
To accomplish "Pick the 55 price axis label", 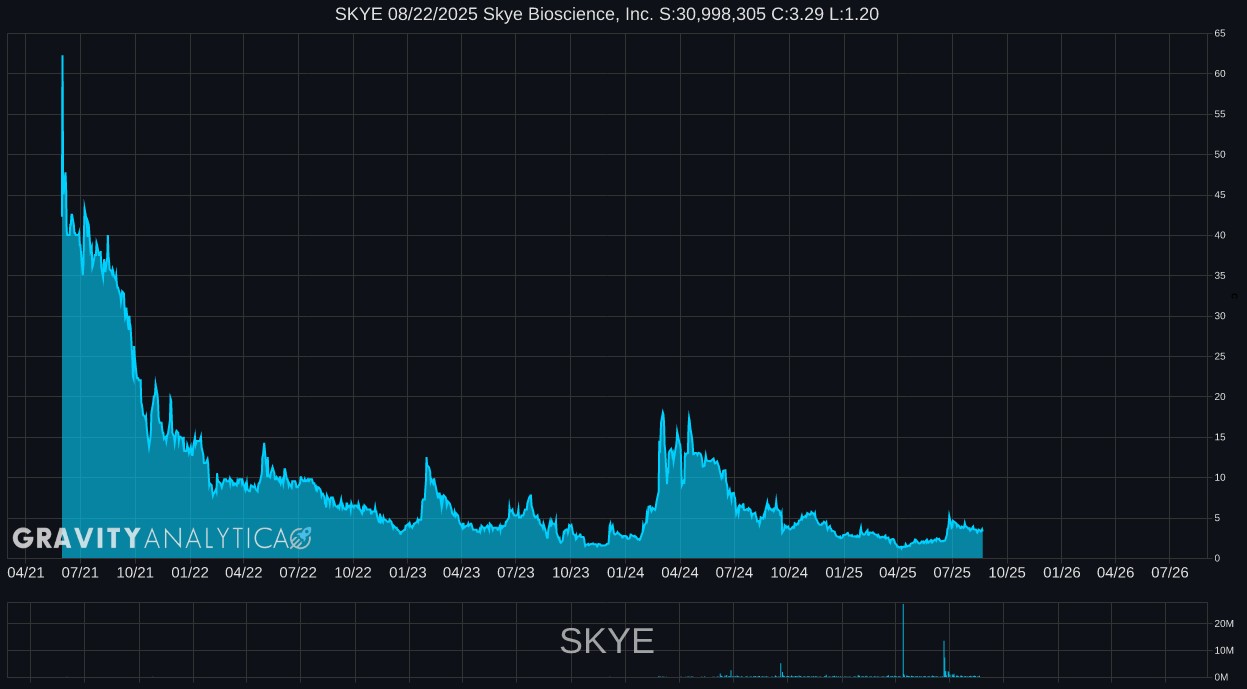I will pyautogui.click(x=1220, y=114).
